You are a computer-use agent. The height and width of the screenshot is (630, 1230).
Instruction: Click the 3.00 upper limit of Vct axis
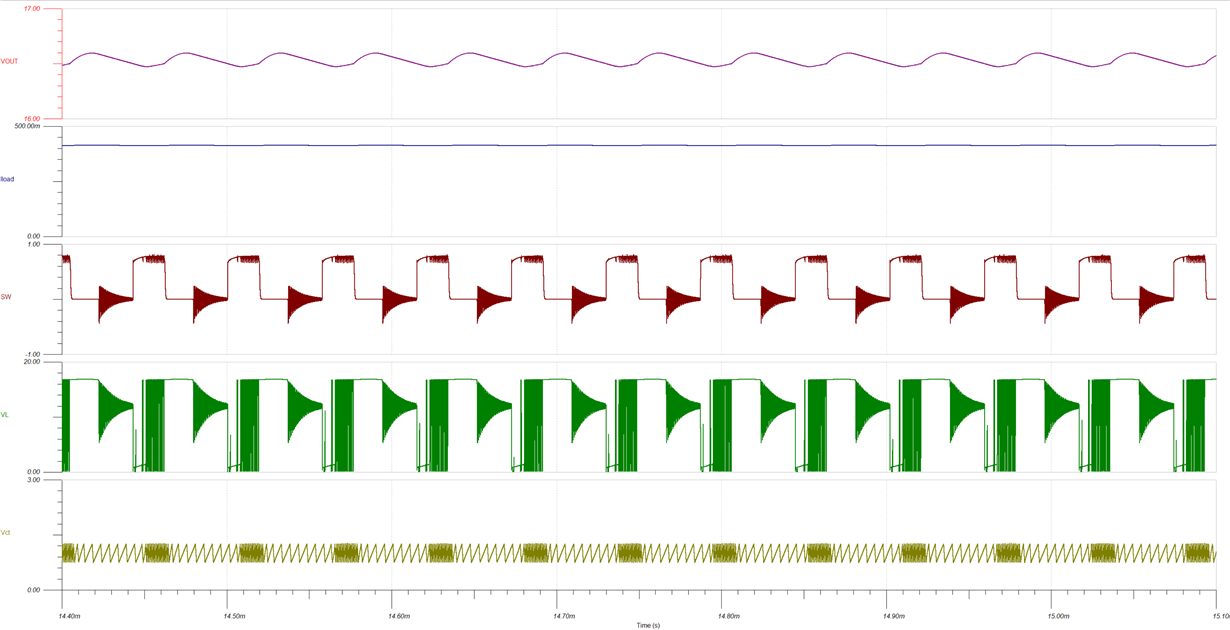coord(34,480)
